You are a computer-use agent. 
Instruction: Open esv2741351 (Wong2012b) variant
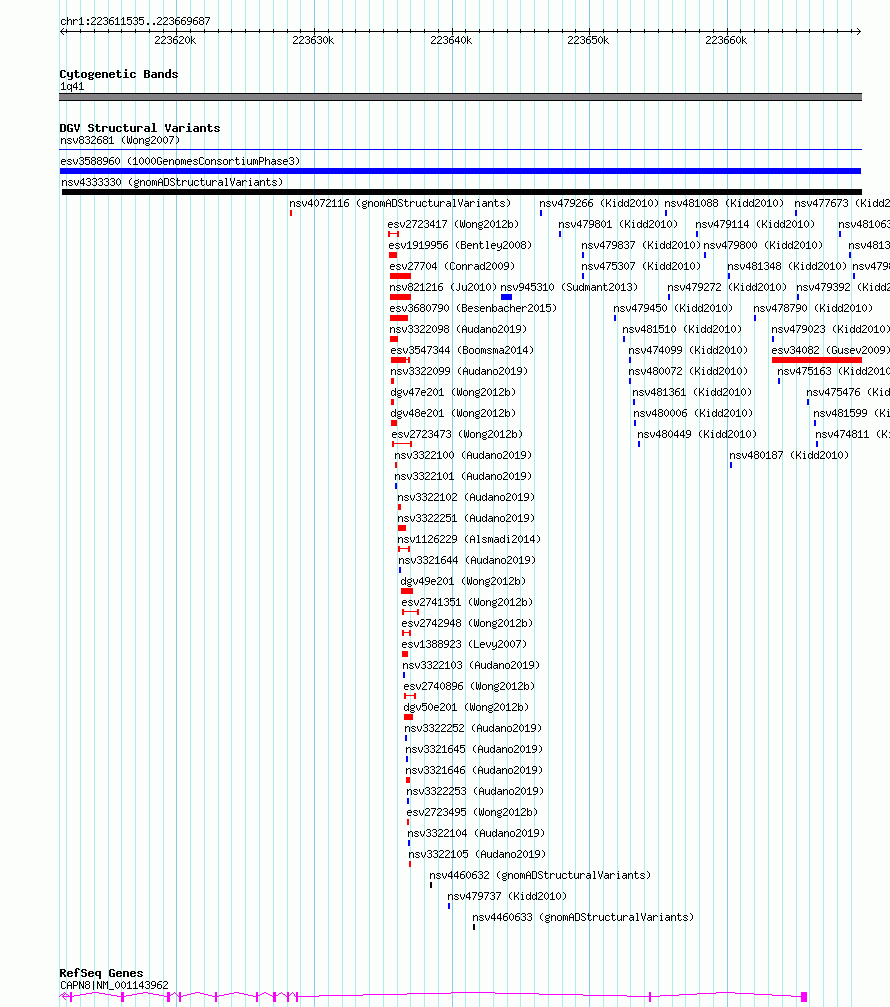[467, 602]
